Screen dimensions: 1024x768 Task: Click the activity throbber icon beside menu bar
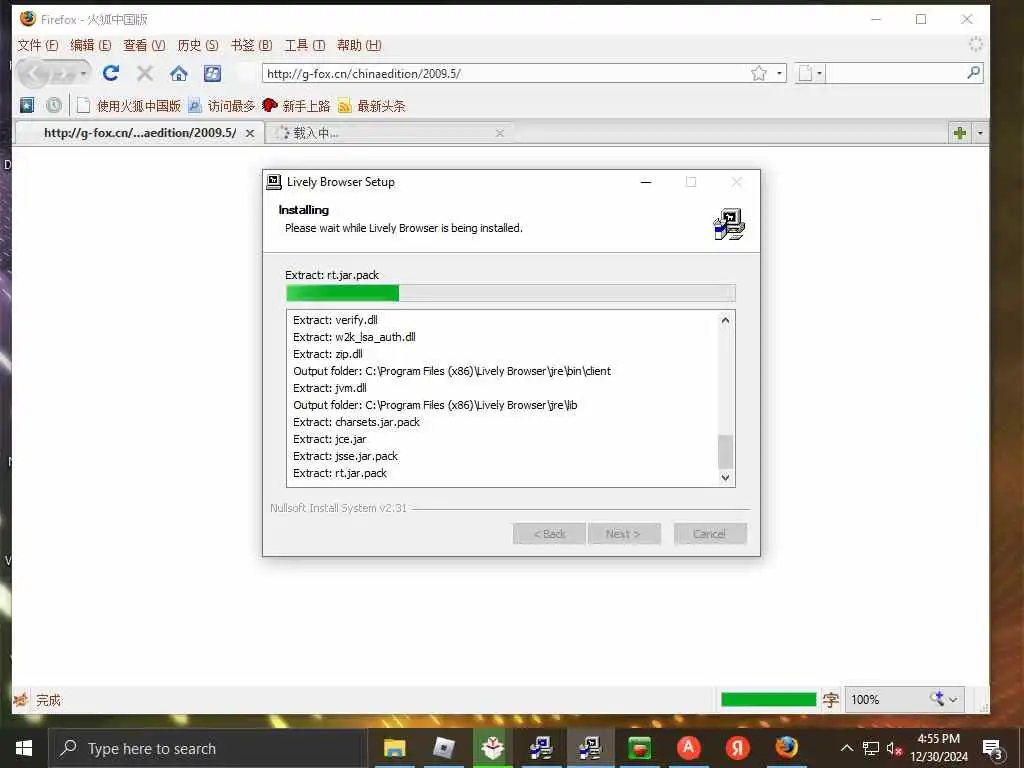[x=975, y=44]
